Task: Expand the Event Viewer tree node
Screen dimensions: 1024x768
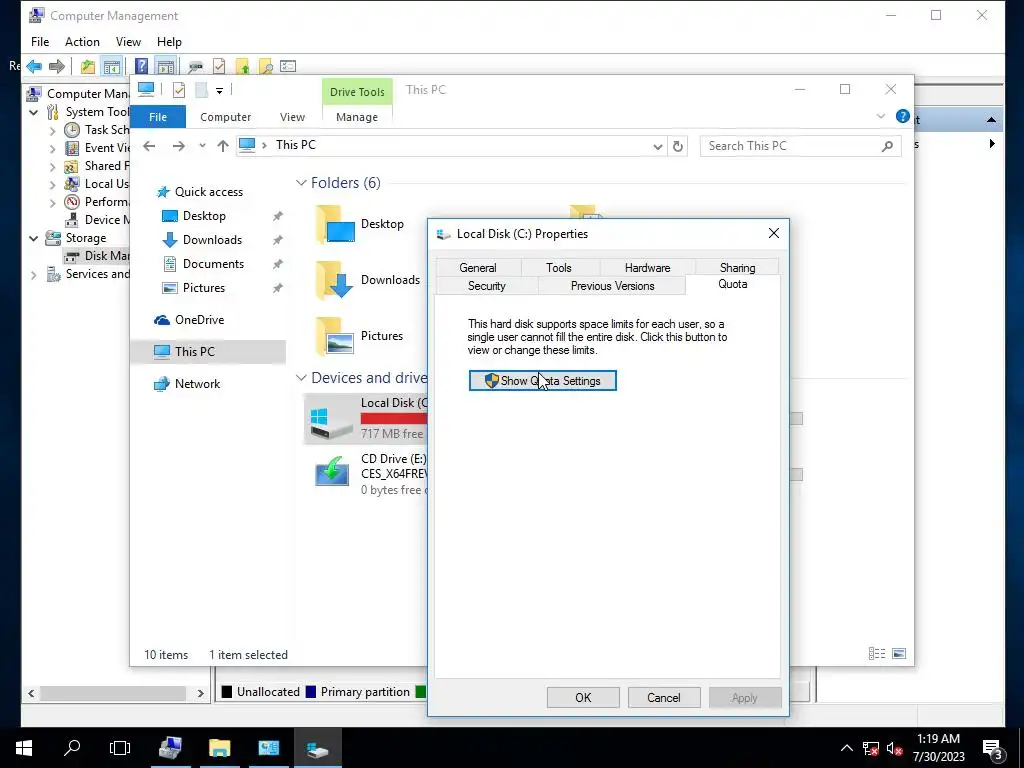Action: tap(52, 149)
